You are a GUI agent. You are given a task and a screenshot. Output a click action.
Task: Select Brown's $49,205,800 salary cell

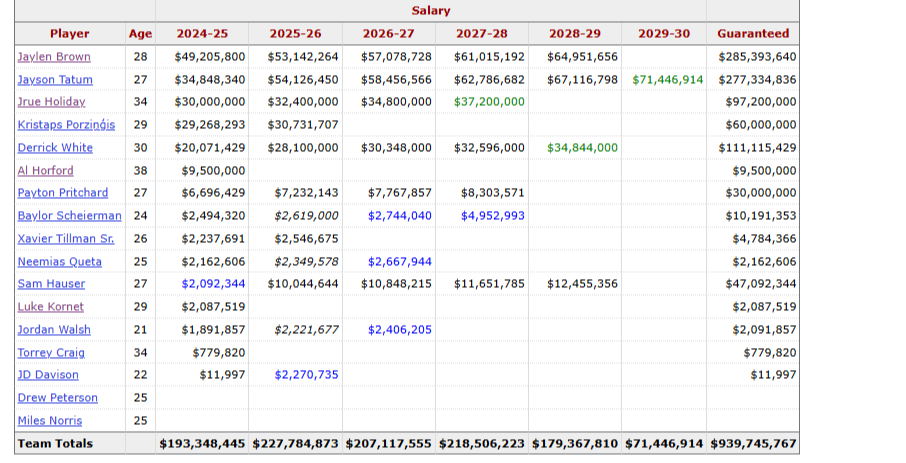(209, 57)
